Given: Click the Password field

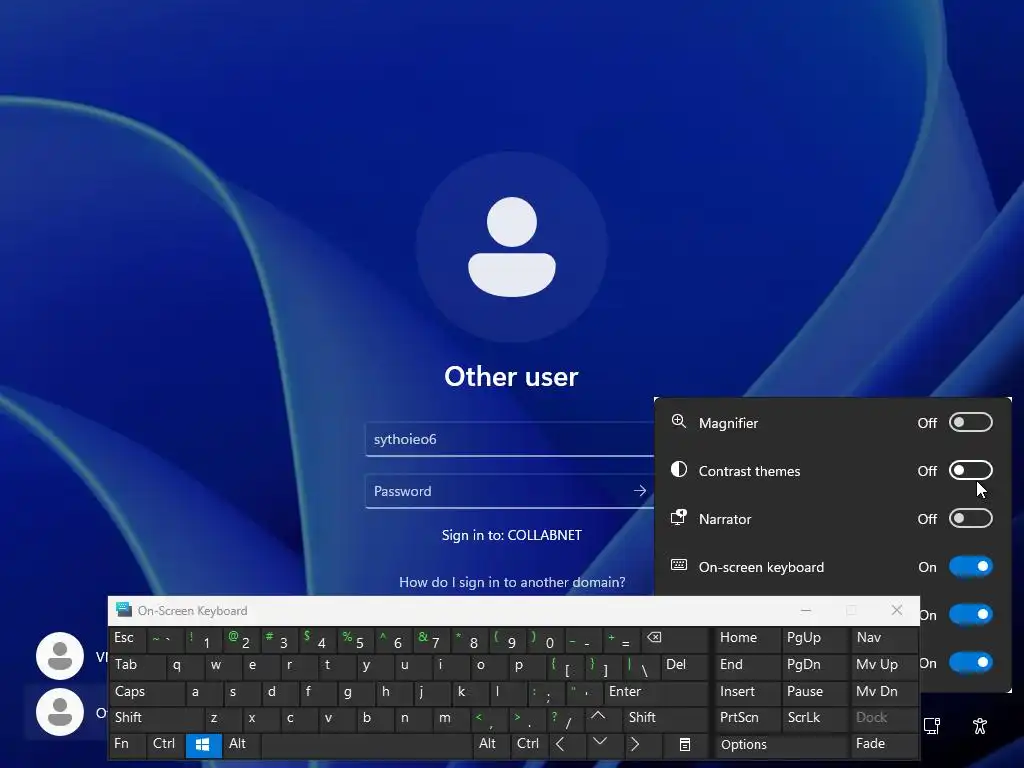Looking at the screenshot, I should [509, 491].
